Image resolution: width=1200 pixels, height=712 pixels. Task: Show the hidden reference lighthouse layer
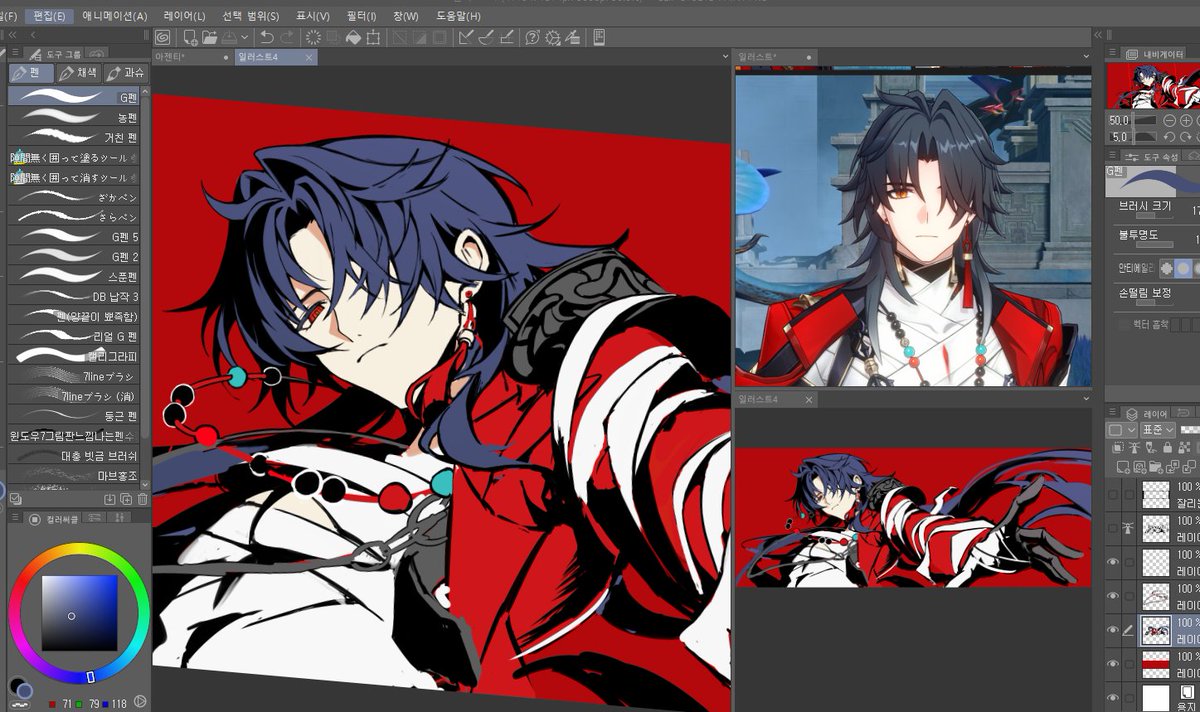[1112, 528]
